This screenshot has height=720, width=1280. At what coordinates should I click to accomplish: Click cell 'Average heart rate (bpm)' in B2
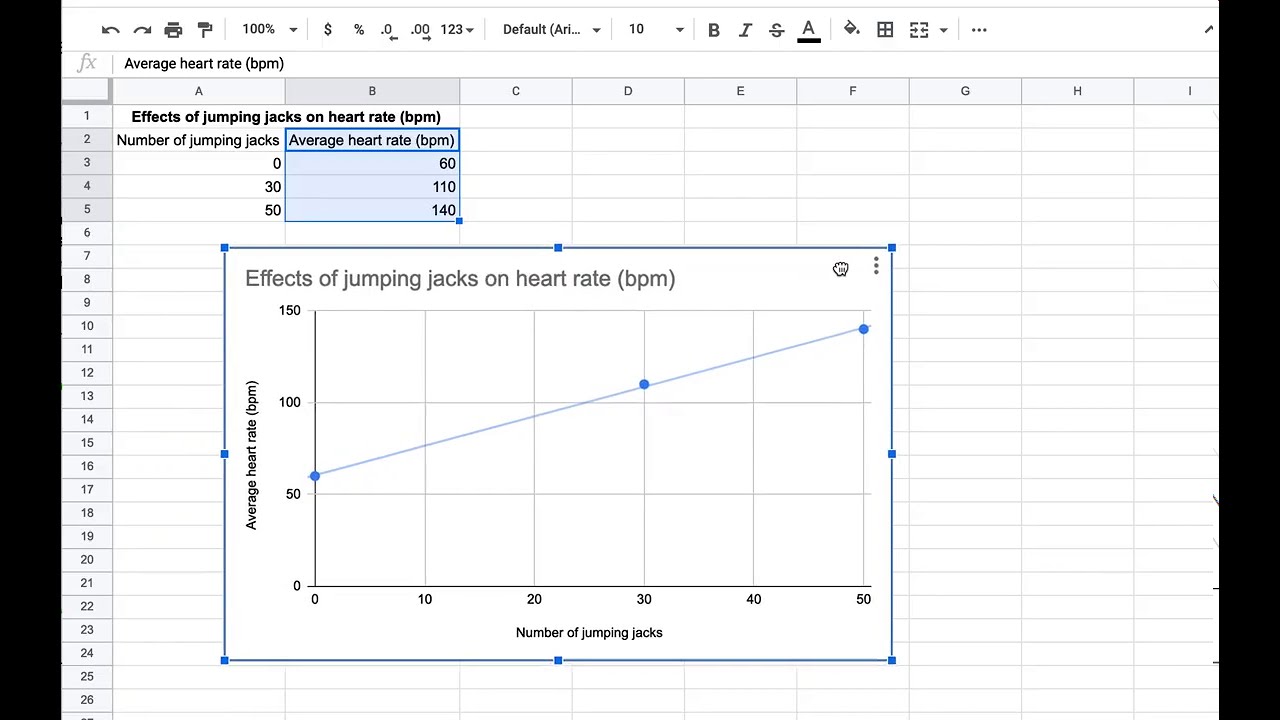(x=372, y=140)
